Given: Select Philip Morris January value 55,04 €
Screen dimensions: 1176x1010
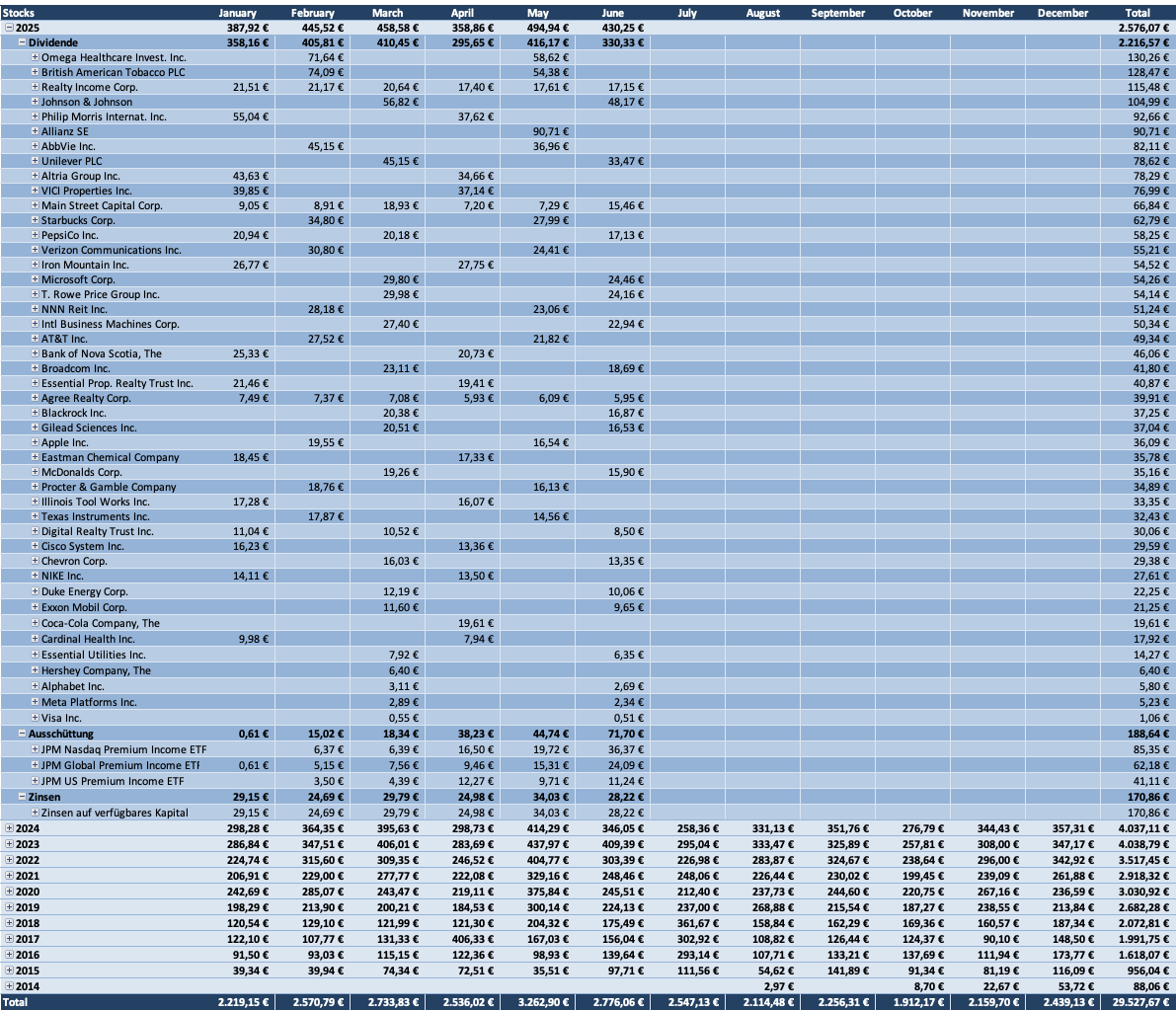Looking at the screenshot, I should click(x=251, y=117).
